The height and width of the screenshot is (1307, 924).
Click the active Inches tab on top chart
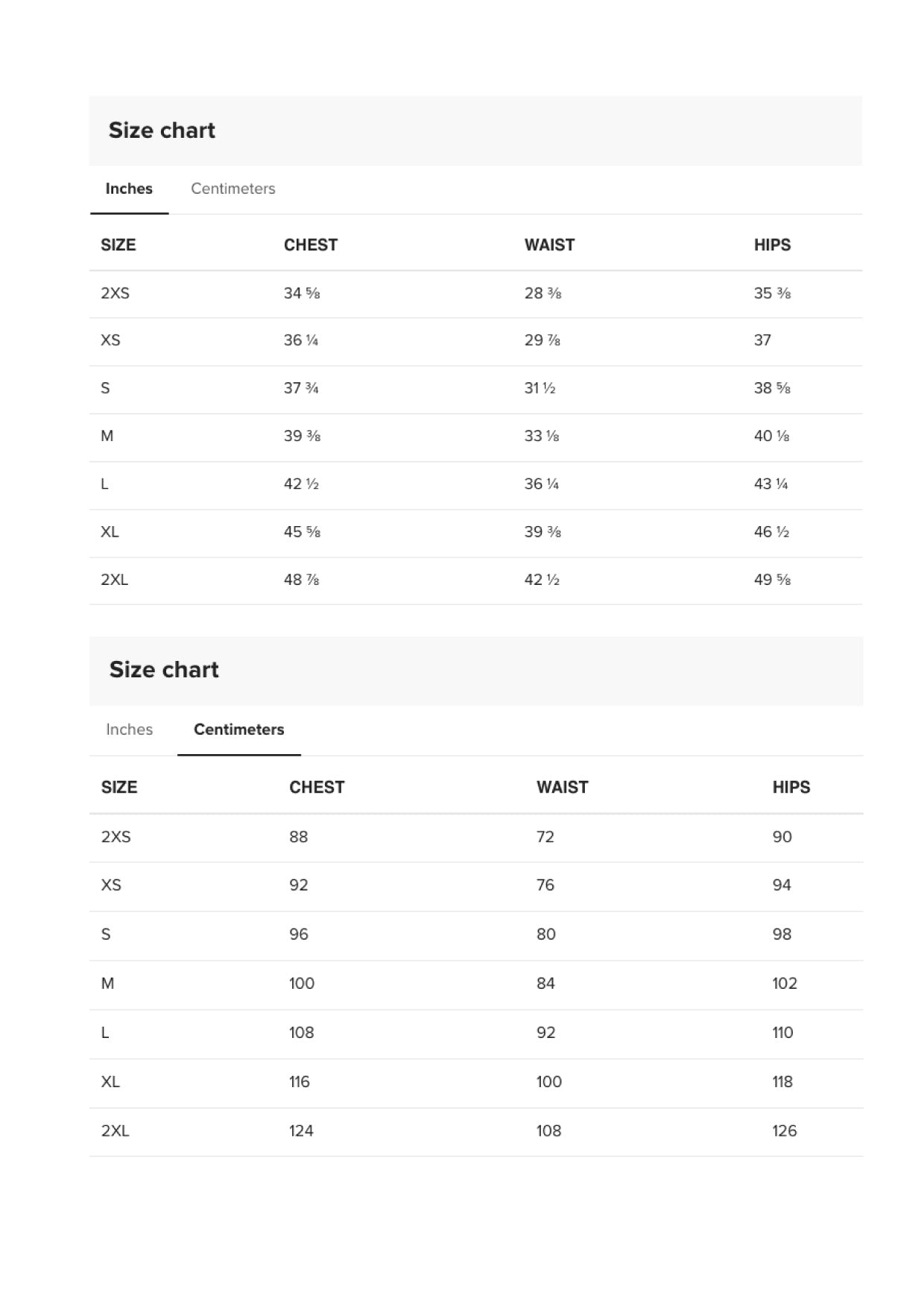tap(128, 189)
